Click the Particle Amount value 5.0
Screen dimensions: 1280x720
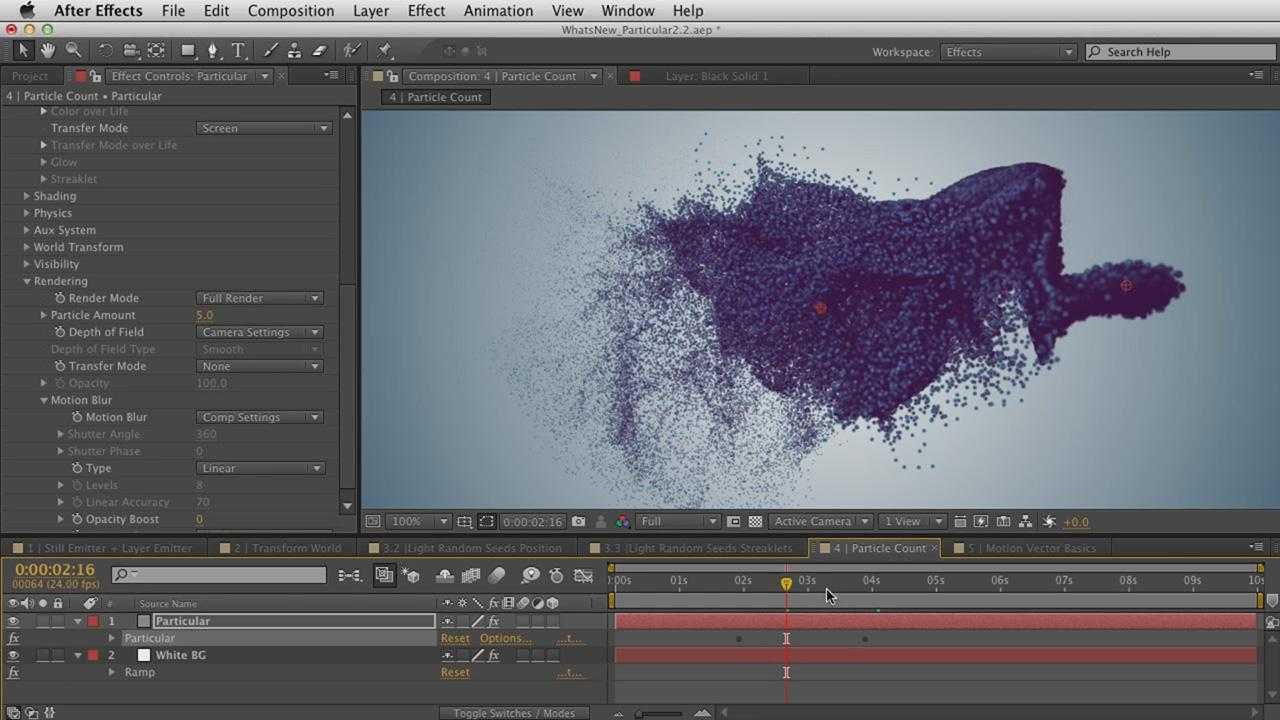coord(204,315)
